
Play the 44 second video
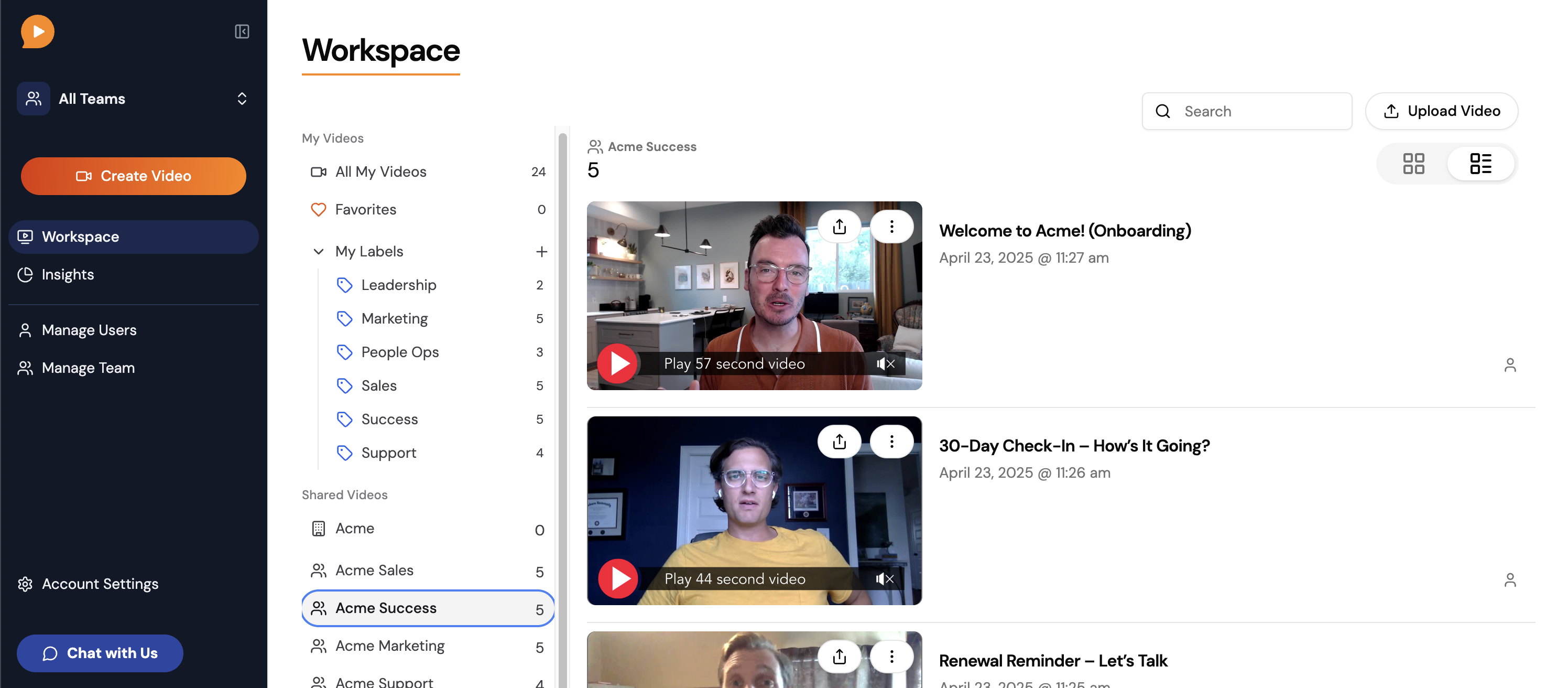click(618, 578)
